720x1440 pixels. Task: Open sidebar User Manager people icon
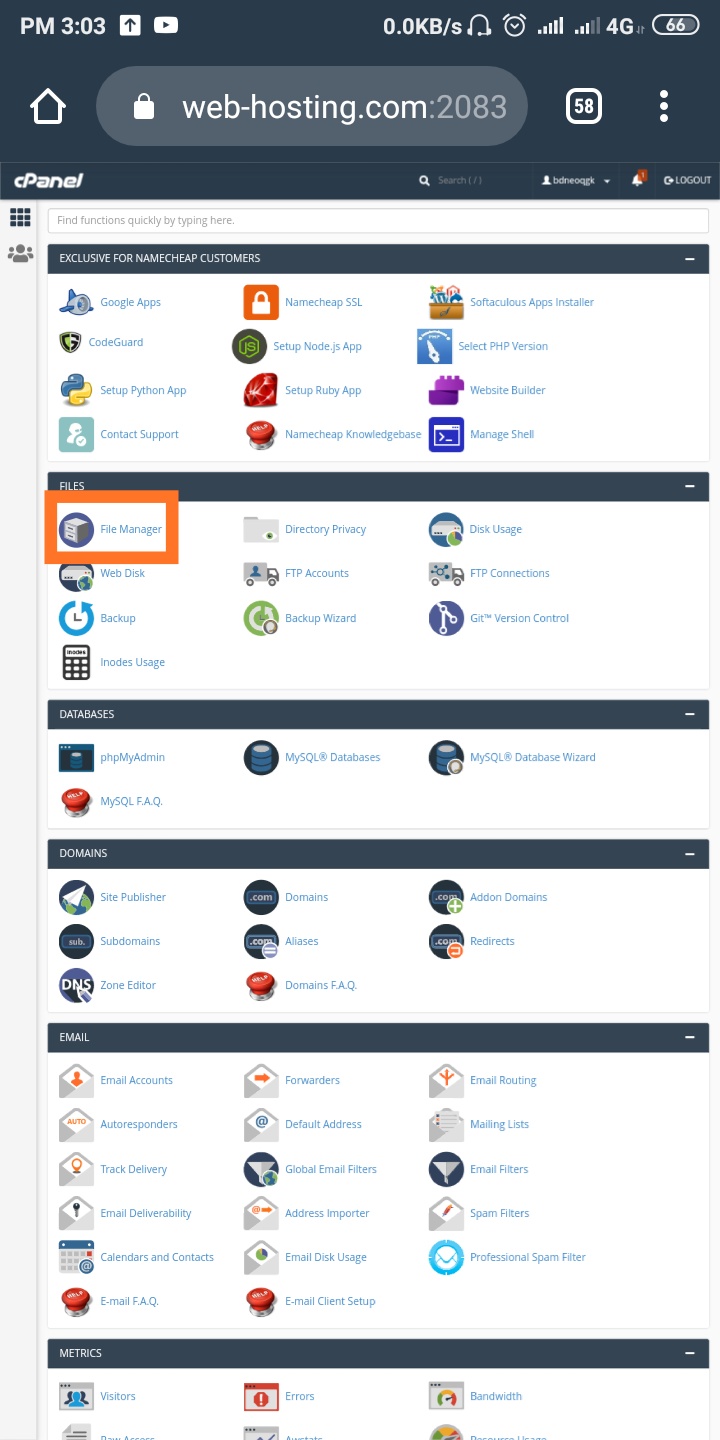[20, 253]
